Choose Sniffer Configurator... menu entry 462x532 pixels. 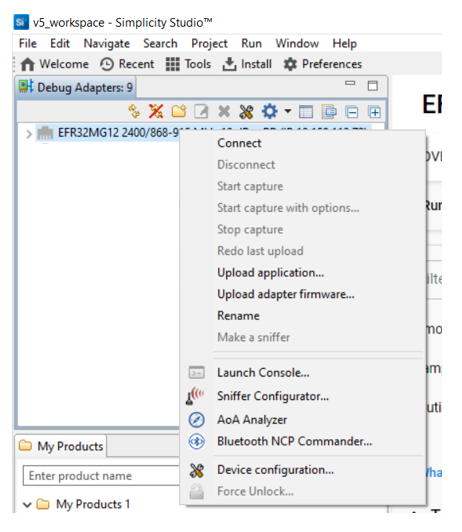tap(273, 396)
